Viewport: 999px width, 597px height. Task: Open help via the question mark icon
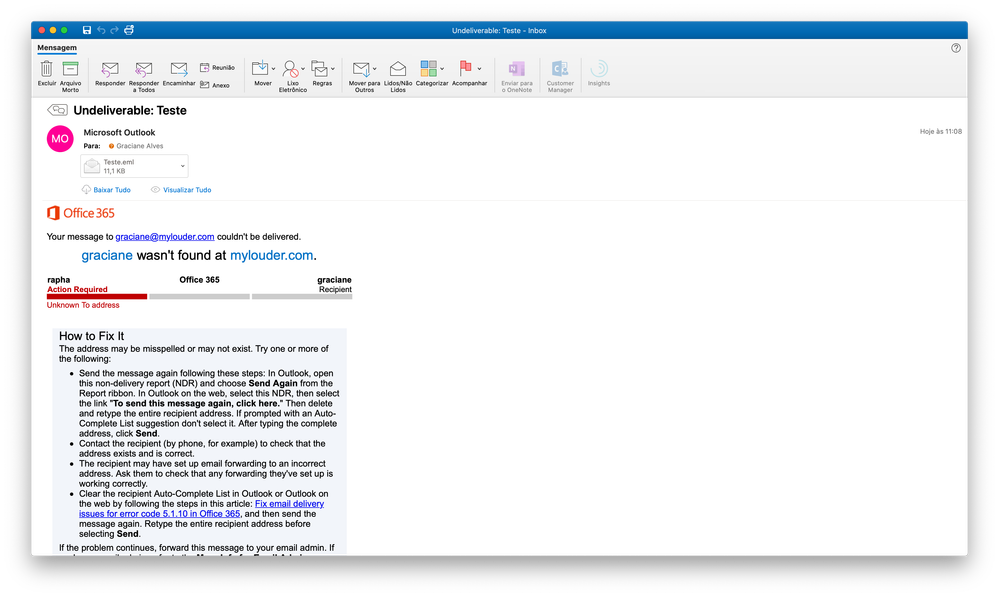coord(956,48)
